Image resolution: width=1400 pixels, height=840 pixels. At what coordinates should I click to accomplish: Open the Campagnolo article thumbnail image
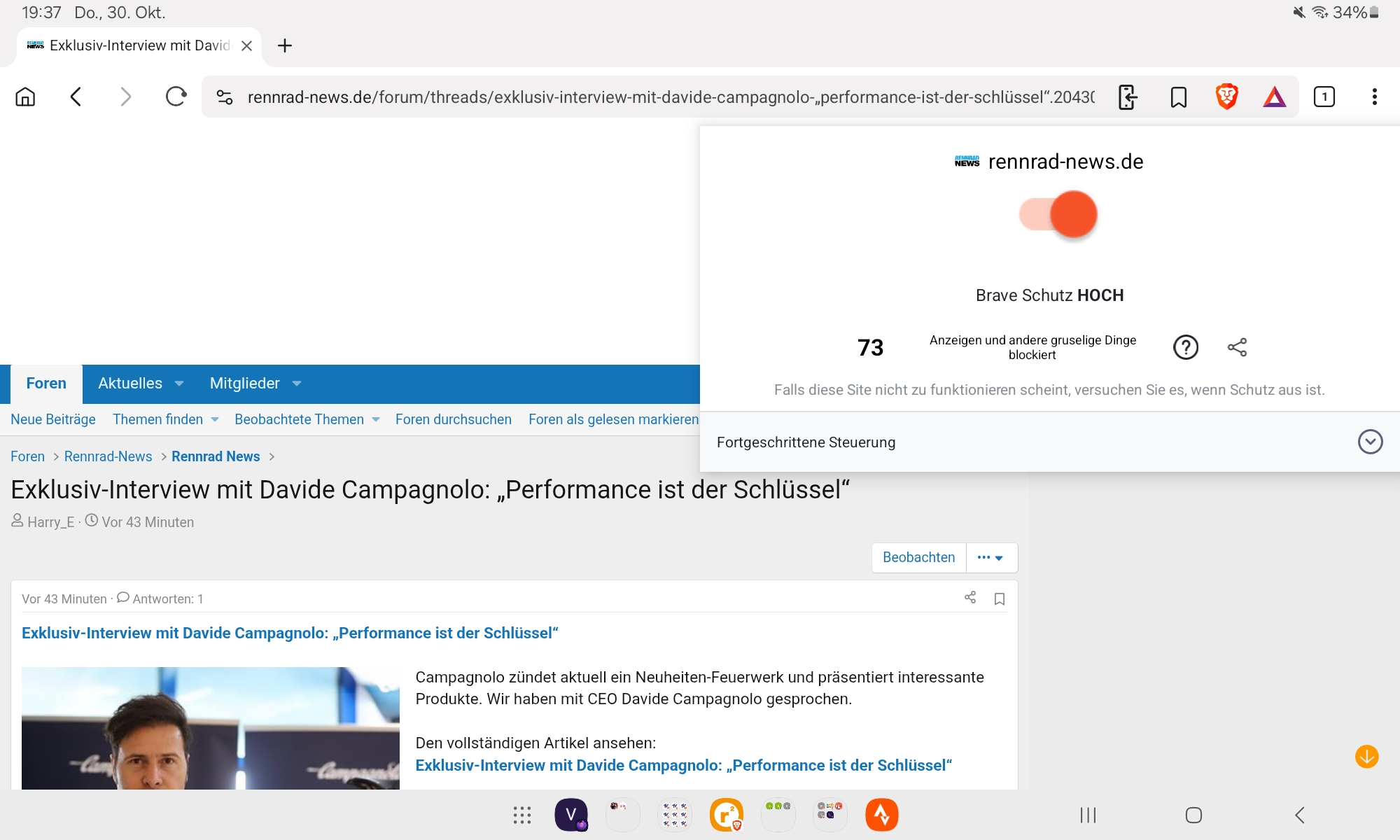pyautogui.click(x=210, y=728)
